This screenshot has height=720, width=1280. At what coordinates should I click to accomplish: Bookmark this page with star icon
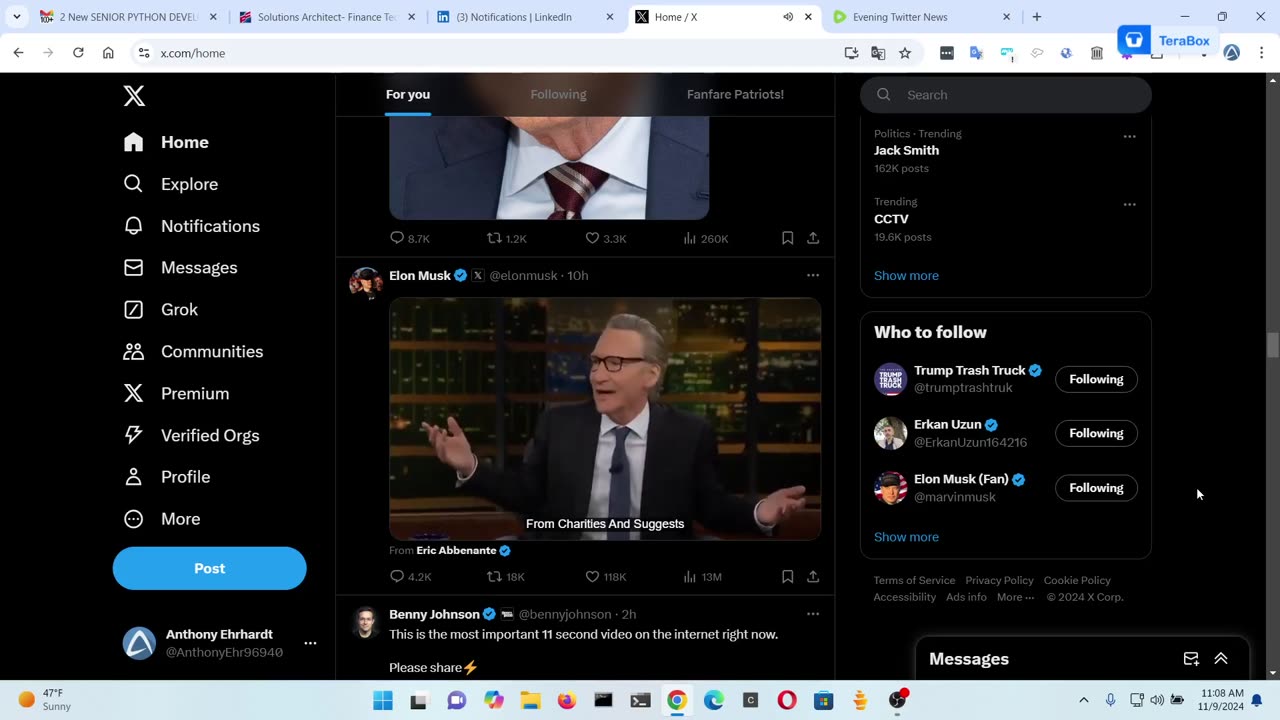pos(905,53)
